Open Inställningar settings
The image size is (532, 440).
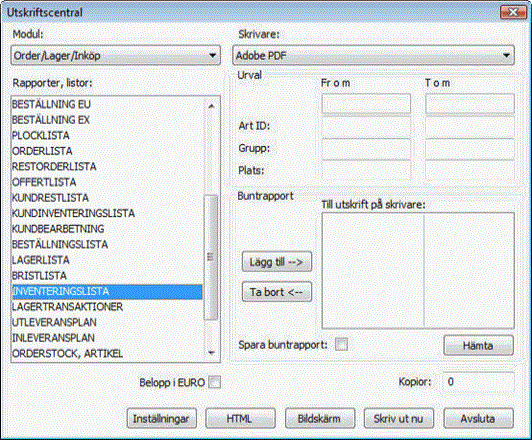[162, 419]
